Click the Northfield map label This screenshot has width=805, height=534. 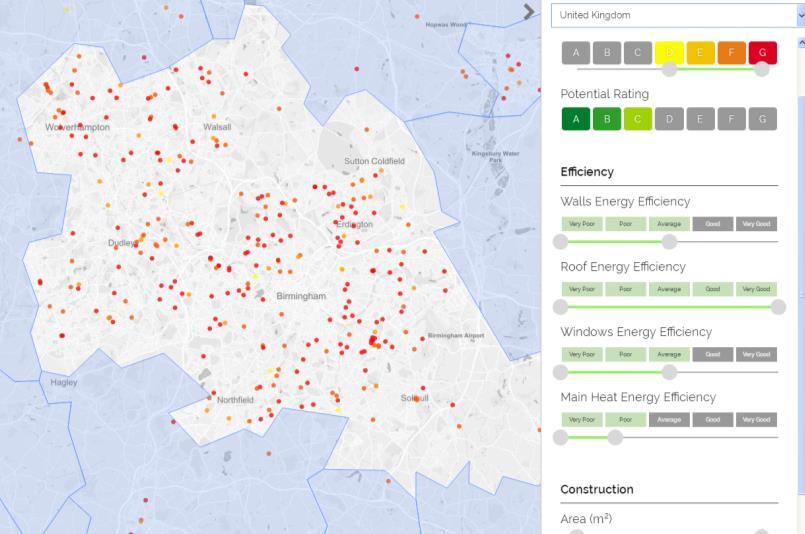coord(235,400)
